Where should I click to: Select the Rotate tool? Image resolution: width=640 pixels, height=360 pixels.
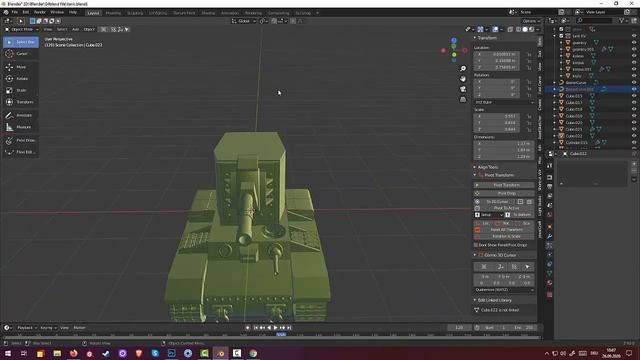click(21, 79)
